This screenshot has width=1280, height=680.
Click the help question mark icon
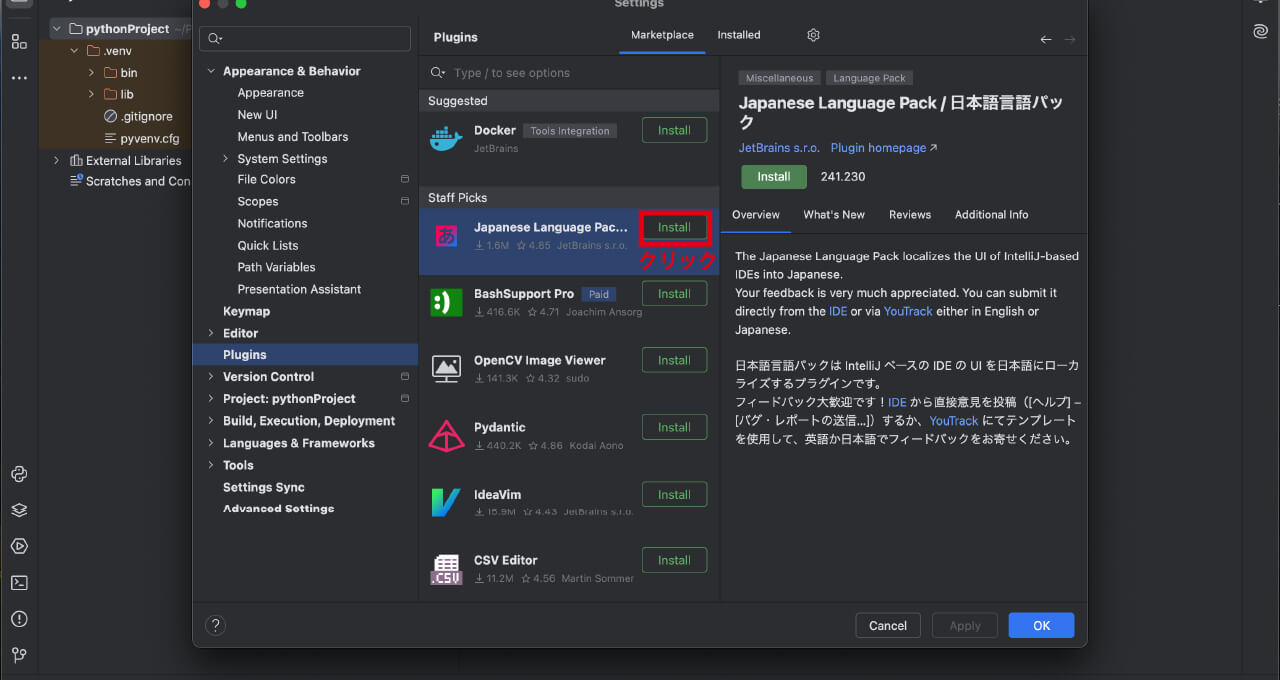pos(215,625)
